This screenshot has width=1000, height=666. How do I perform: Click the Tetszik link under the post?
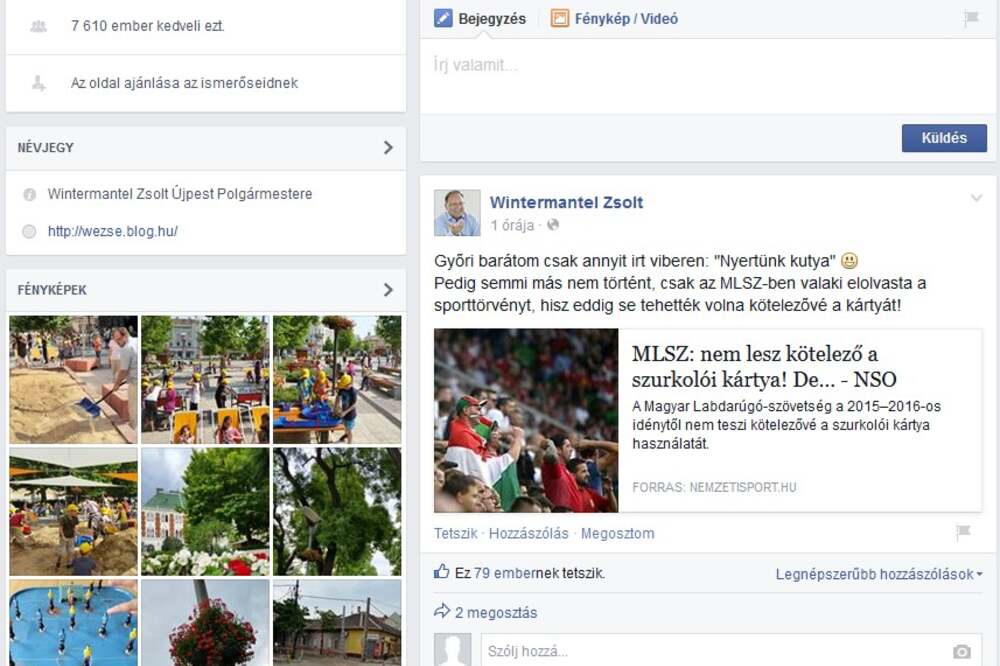(x=455, y=533)
